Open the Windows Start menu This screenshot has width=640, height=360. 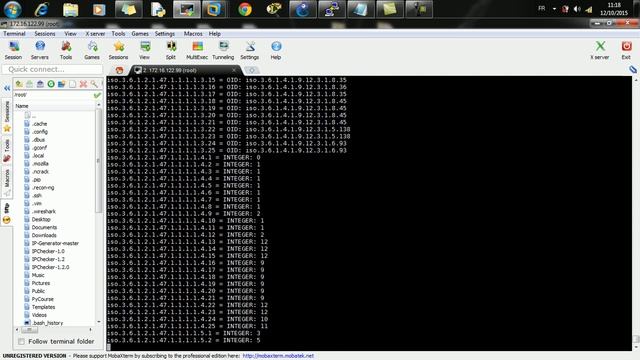point(12,9)
